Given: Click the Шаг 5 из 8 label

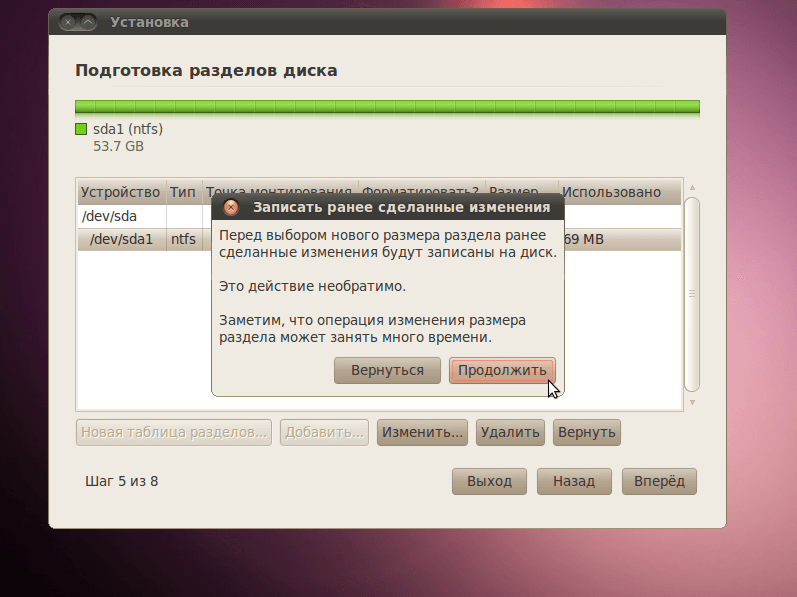Looking at the screenshot, I should (x=122, y=481).
